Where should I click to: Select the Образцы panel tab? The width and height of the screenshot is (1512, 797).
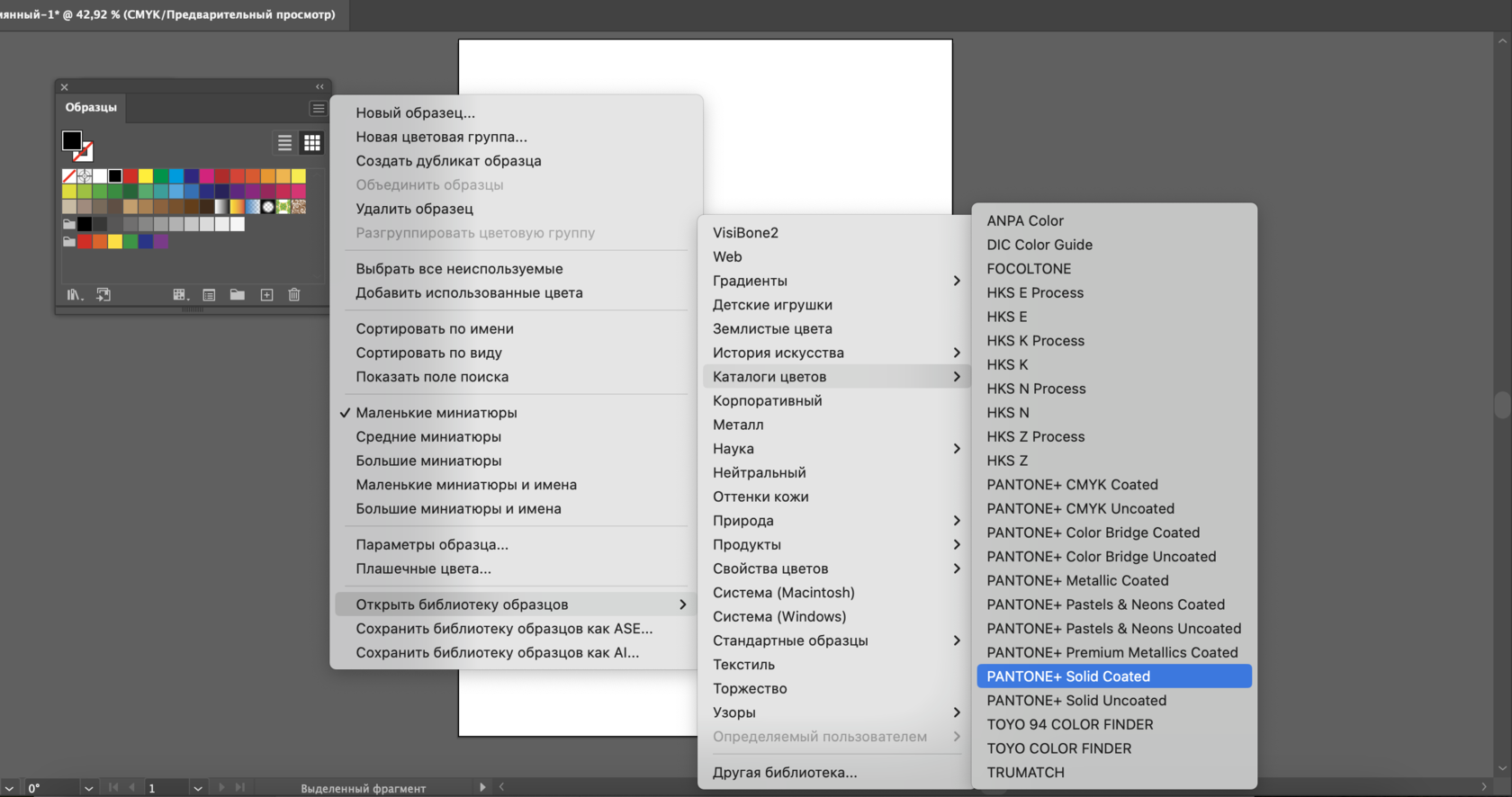pyautogui.click(x=91, y=107)
